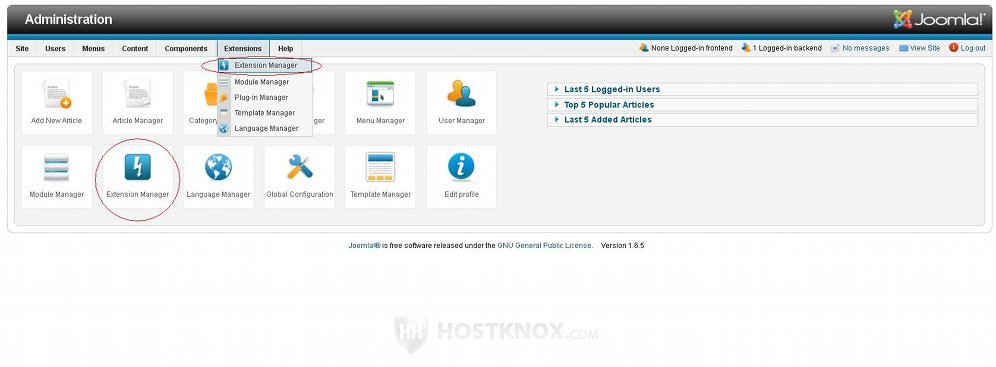The width and height of the screenshot is (996, 367).
Task: Click the Module Manager dropdown entry icon
Action: pyautogui.click(x=224, y=82)
